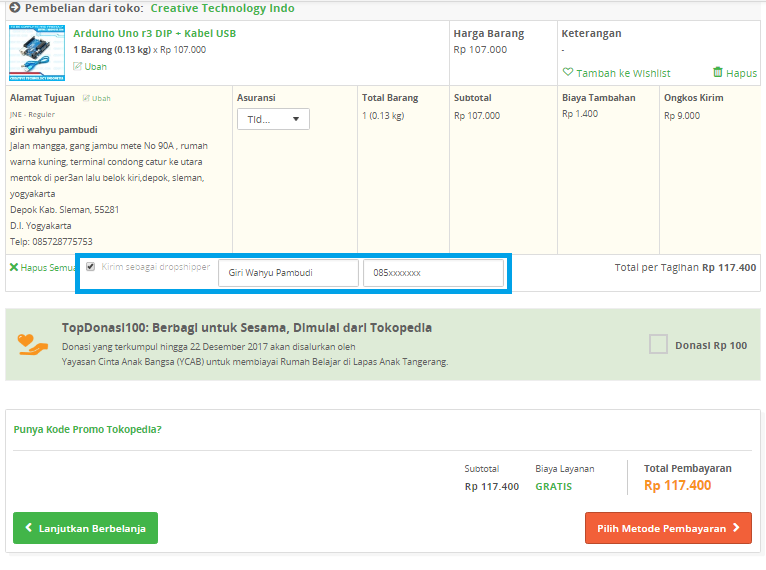Click the Total Pembayaran amount Rp 117.400
Viewport: 766px width, 570px height.
[x=678, y=486]
